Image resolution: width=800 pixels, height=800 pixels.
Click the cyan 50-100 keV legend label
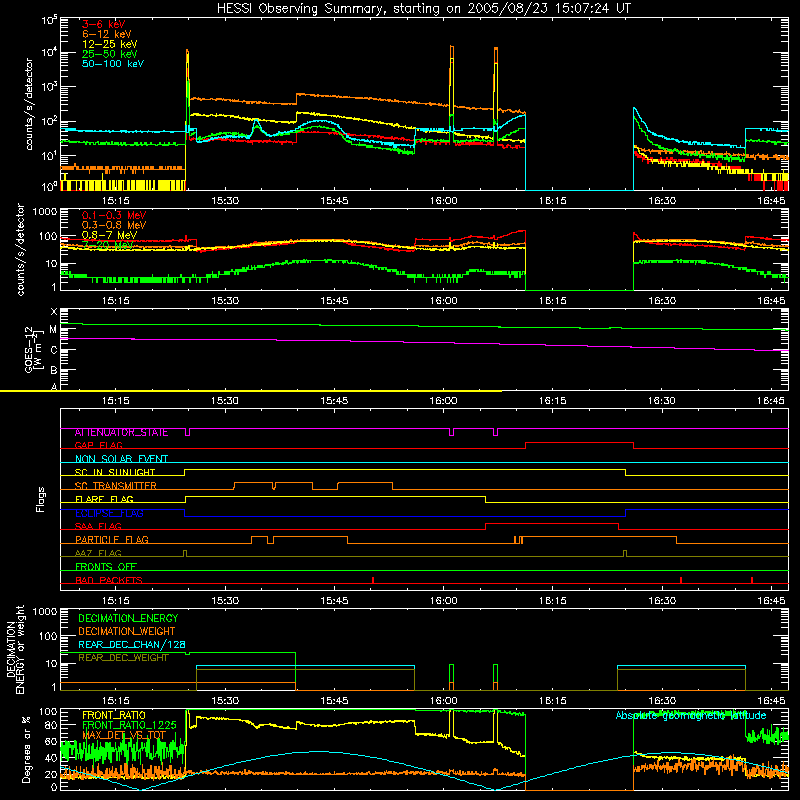(x=113, y=64)
